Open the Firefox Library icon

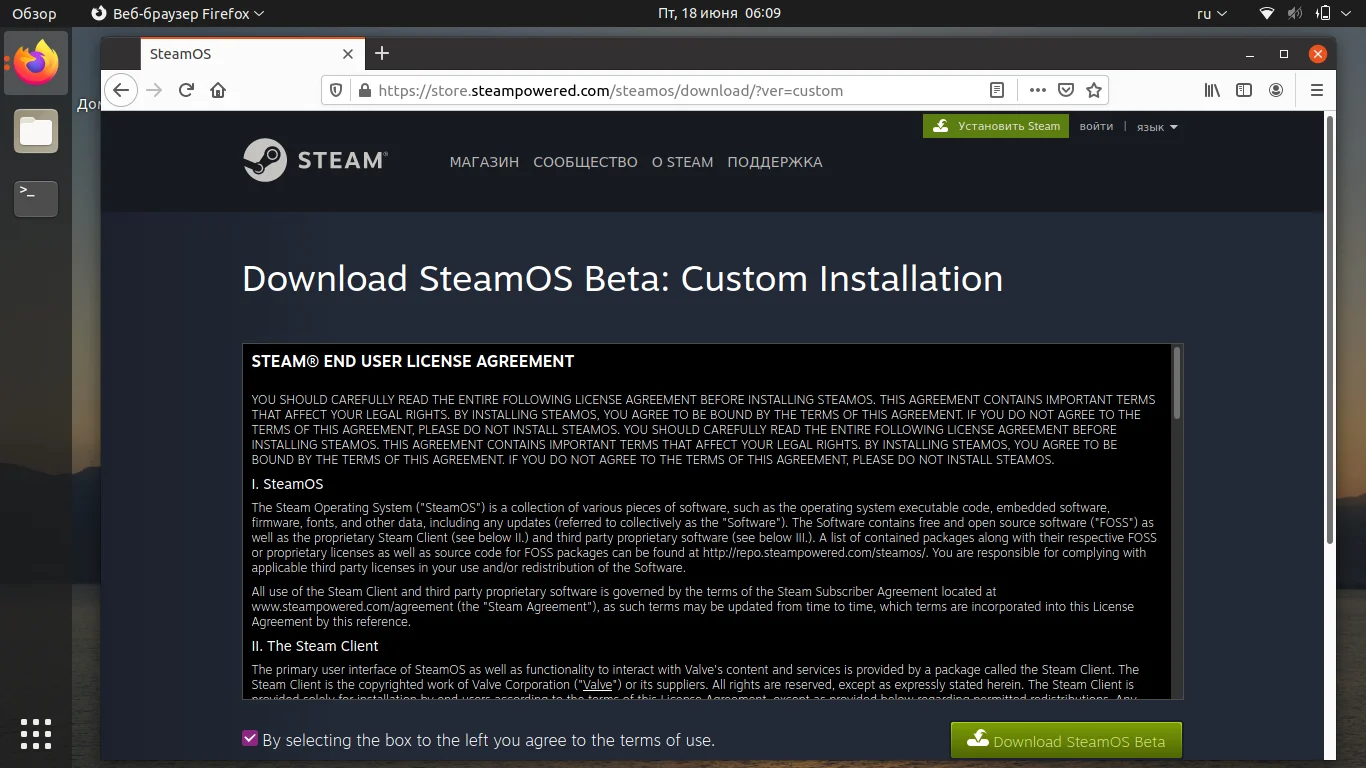(x=1212, y=90)
